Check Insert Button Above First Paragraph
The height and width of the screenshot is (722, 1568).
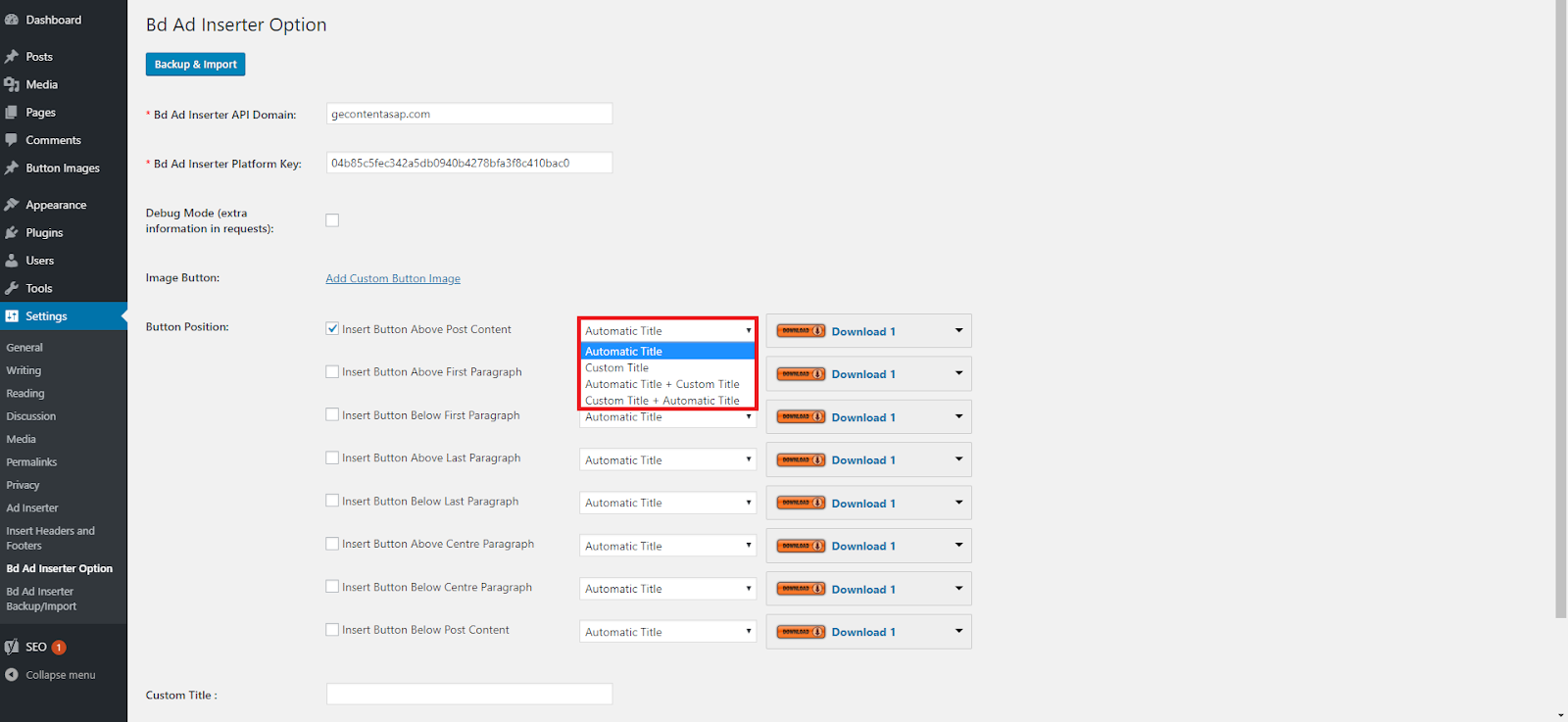coord(332,372)
